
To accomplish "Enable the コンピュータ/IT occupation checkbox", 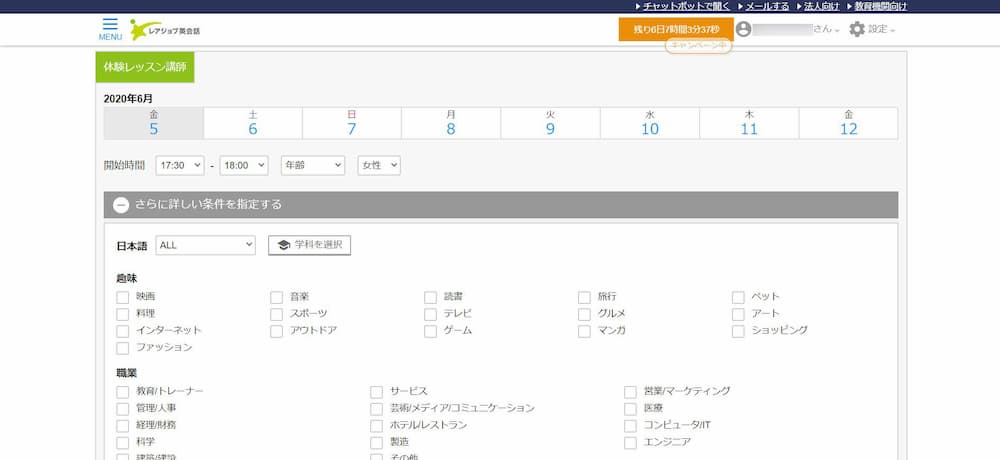I will (630, 425).
